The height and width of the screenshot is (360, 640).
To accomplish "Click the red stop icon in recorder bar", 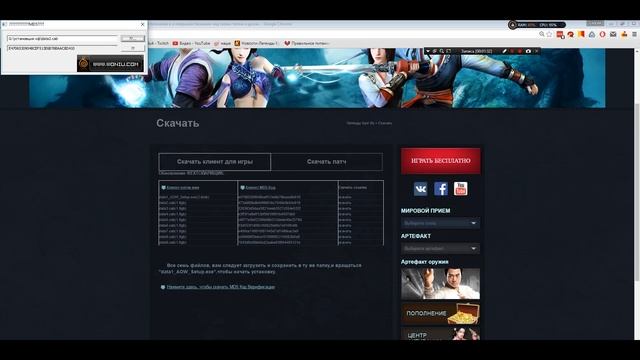I will [520, 51].
